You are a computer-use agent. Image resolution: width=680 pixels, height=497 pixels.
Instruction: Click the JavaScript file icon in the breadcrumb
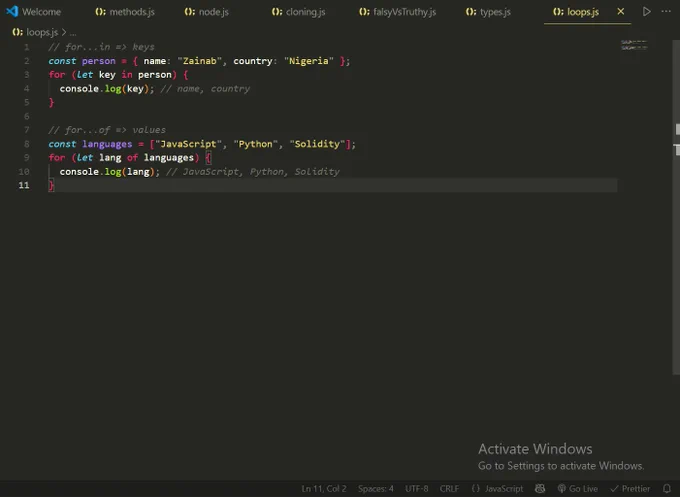coord(17,32)
